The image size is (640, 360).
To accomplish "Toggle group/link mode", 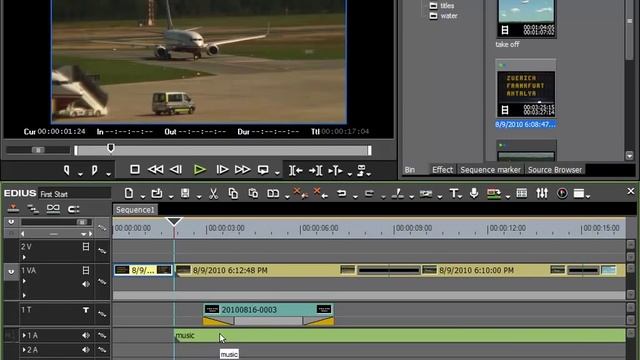I will tap(53, 209).
